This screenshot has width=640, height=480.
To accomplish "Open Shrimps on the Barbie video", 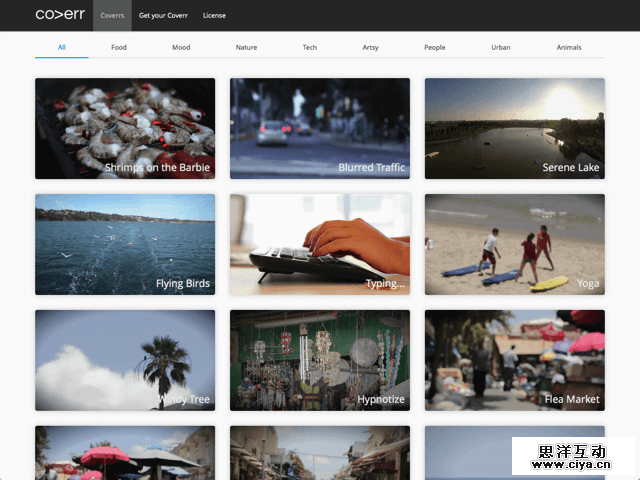I will (x=125, y=129).
